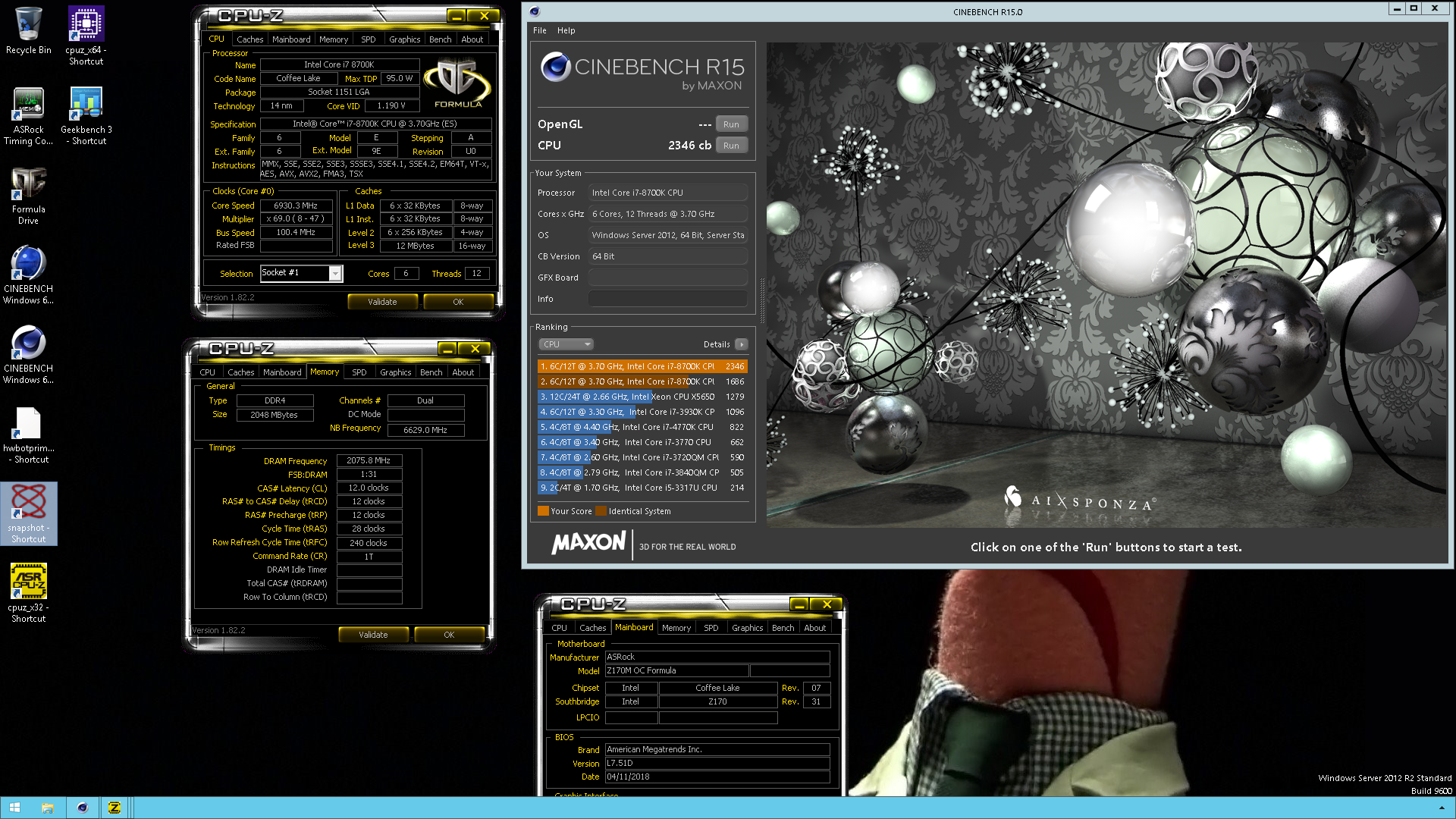Image resolution: width=1456 pixels, height=819 pixels.
Task: Run the CPU benchmark
Action: (x=731, y=146)
